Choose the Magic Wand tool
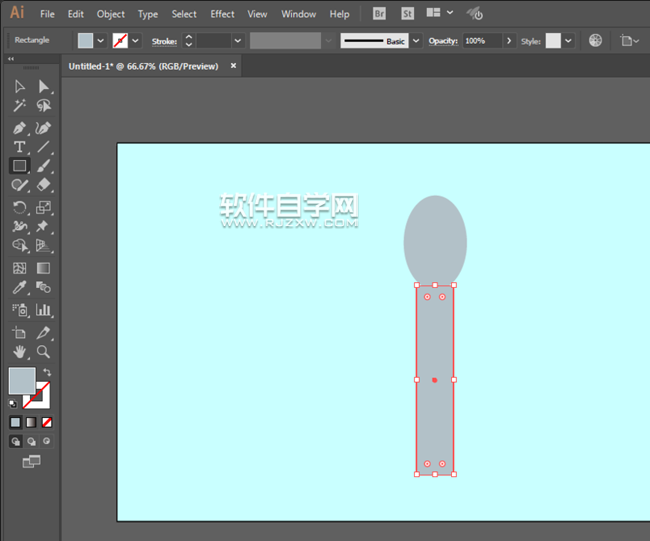The height and width of the screenshot is (541, 650). pyautogui.click(x=19, y=106)
